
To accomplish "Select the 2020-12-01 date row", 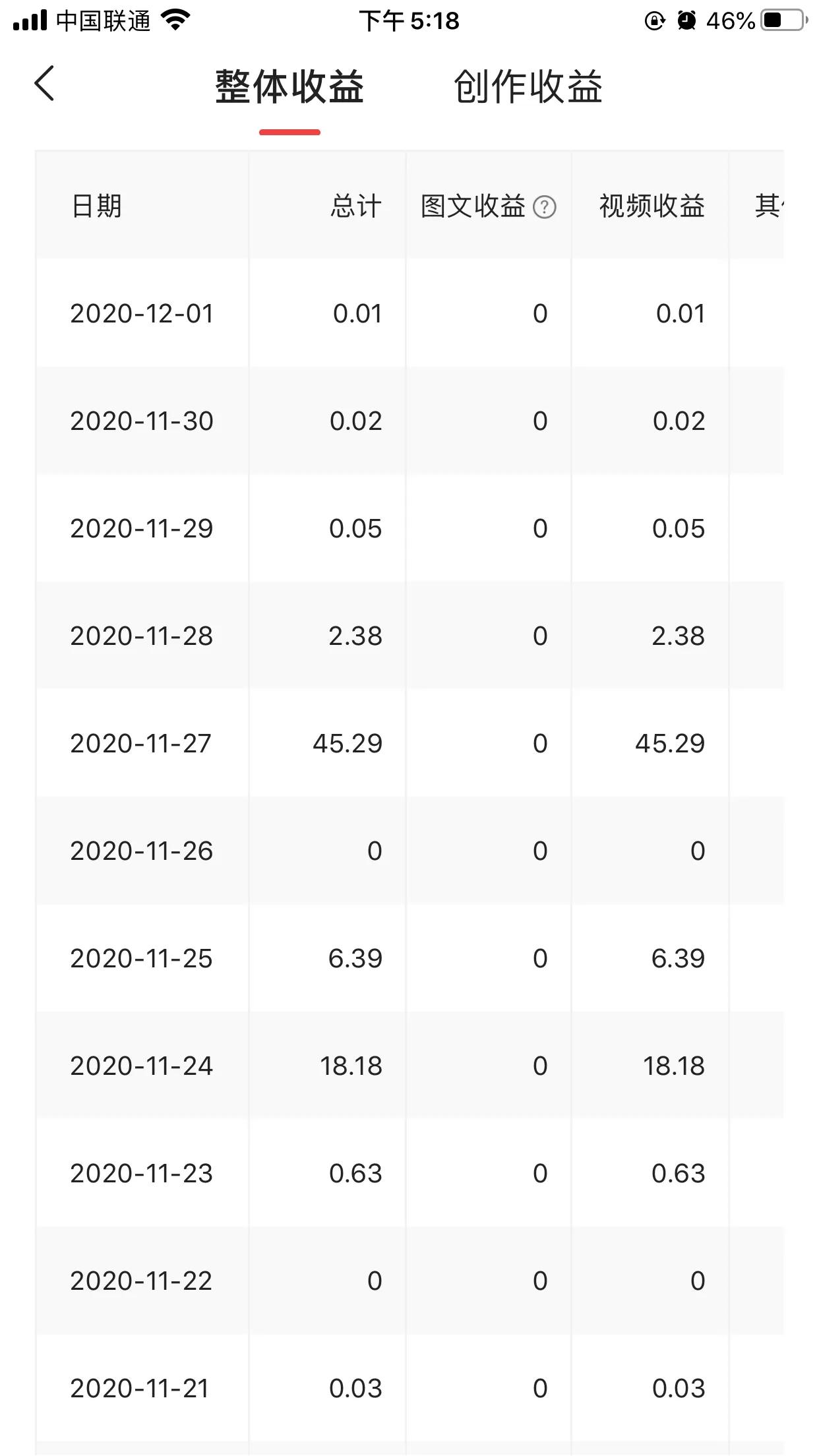I will click(x=142, y=313).
